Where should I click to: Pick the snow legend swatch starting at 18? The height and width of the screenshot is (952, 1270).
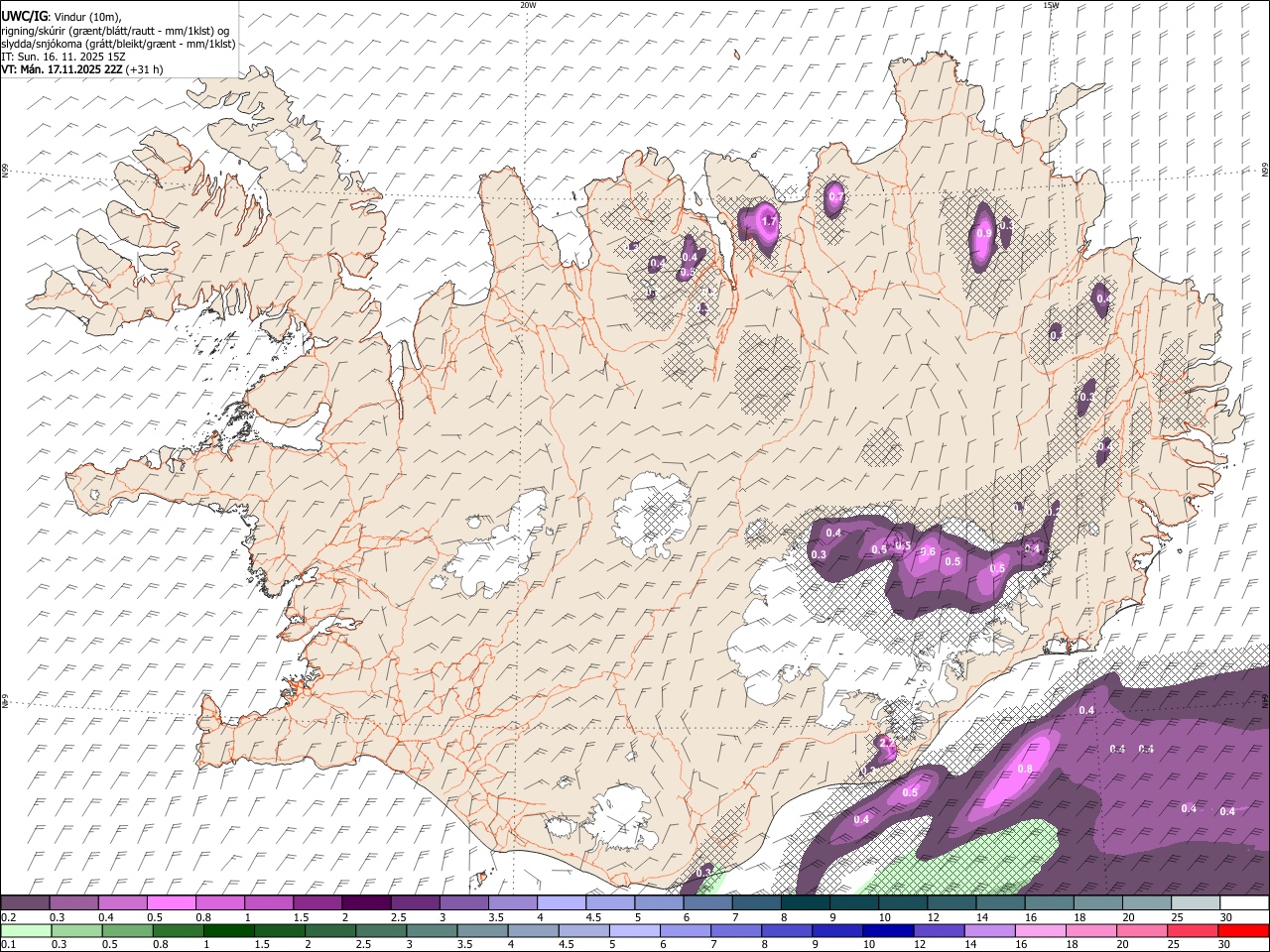coord(1097,902)
